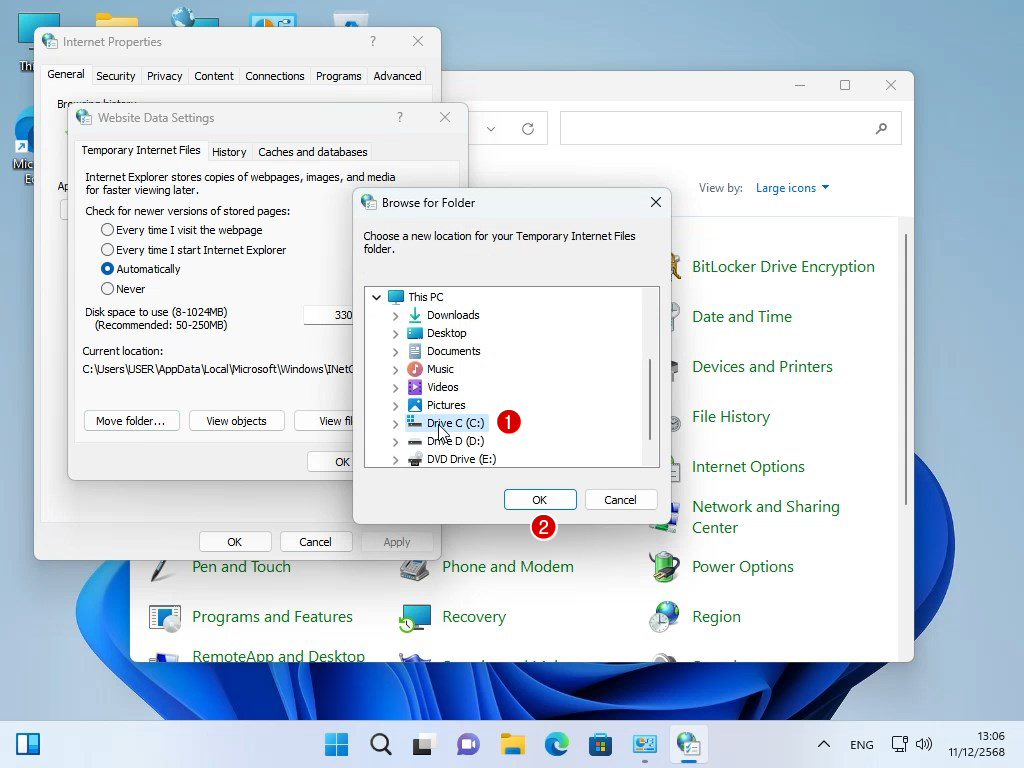Open File Explorer from the taskbar
1024x768 pixels.
[x=513, y=744]
